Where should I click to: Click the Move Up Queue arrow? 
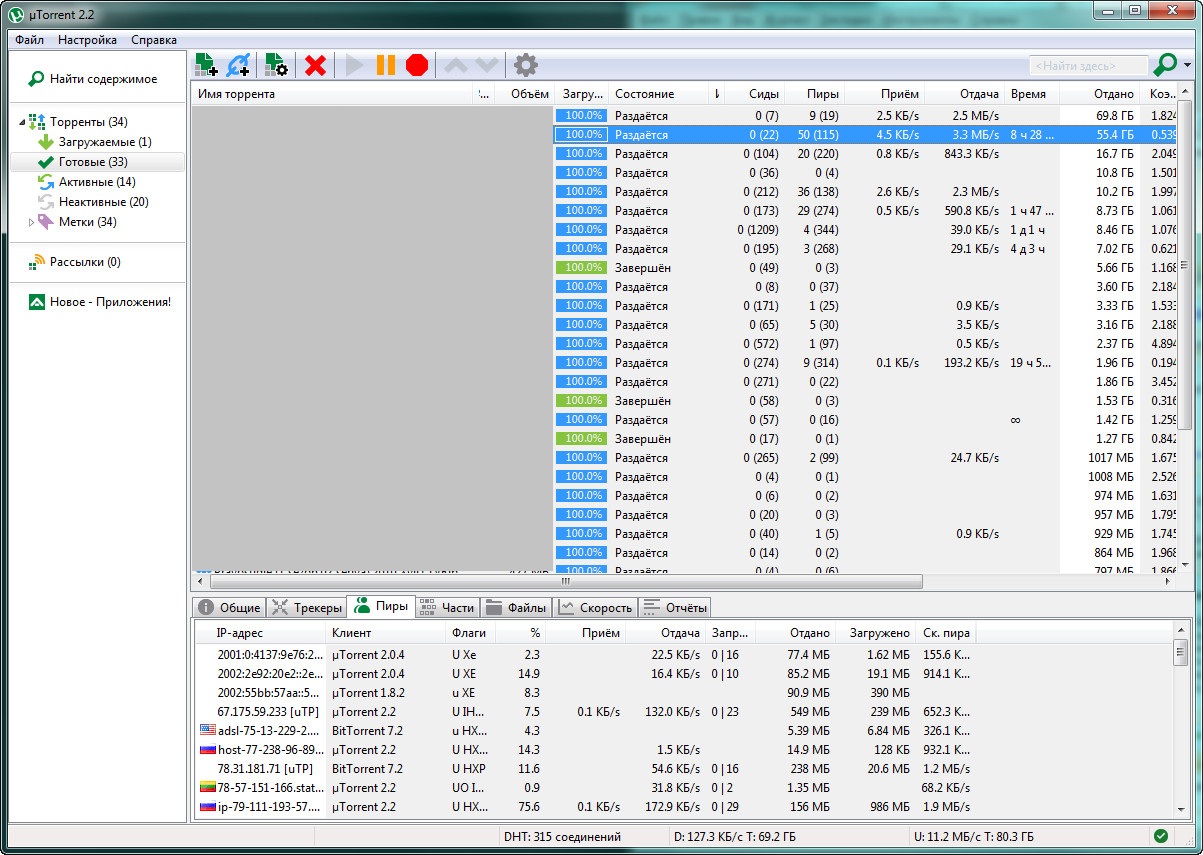pyautogui.click(x=455, y=66)
